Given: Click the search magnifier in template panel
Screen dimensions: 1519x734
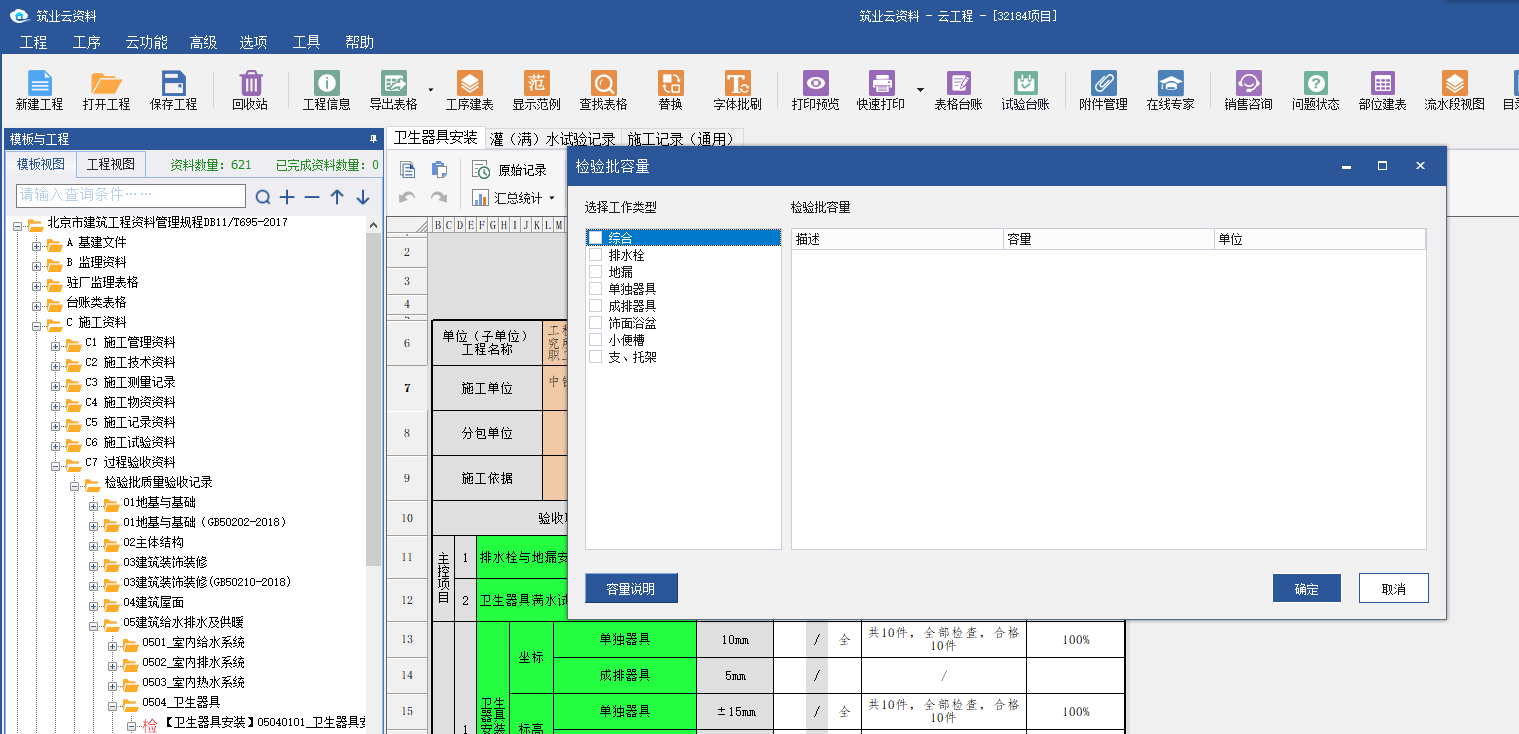Looking at the screenshot, I should (263, 197).
